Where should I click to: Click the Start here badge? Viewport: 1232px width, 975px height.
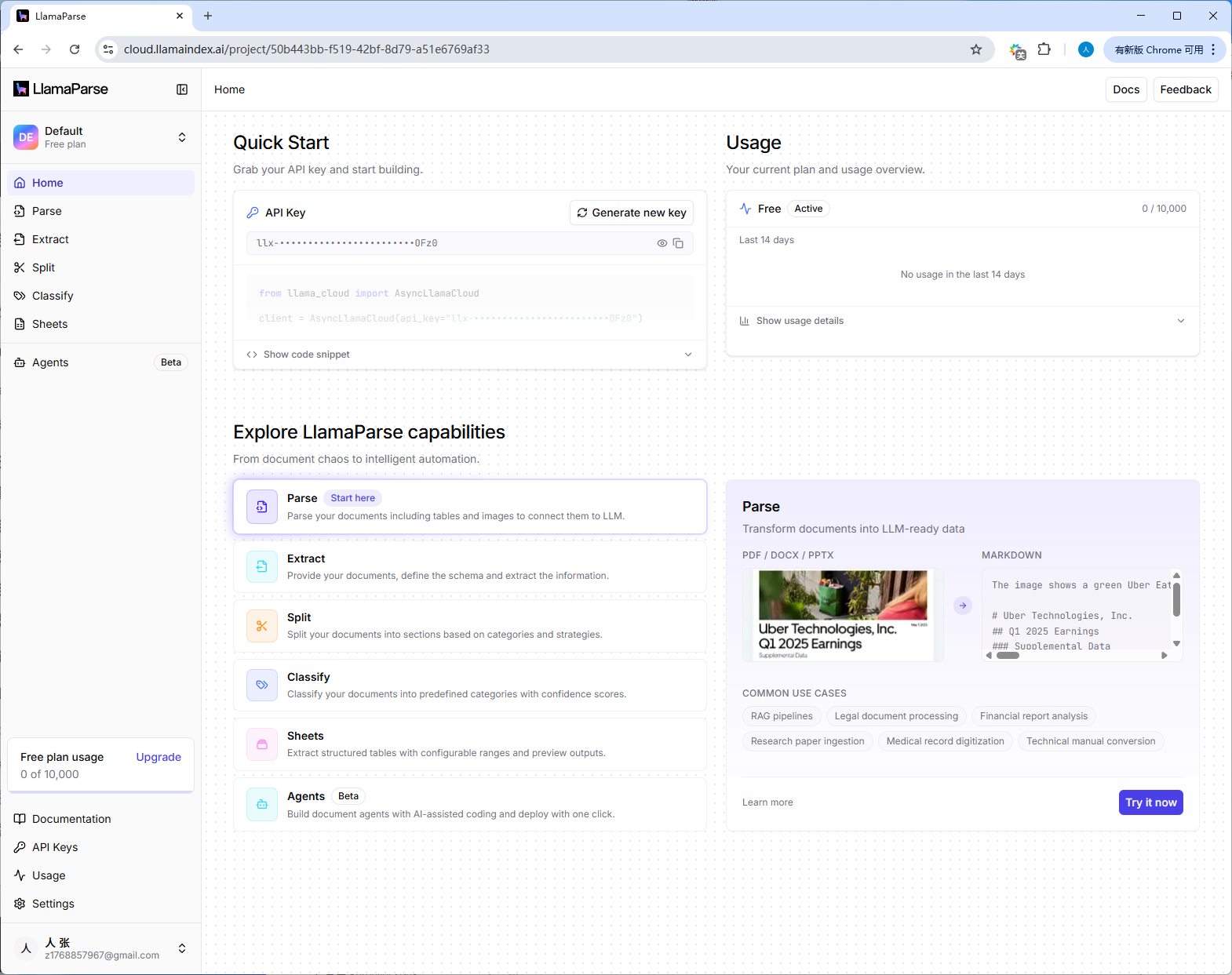tap(353, 498)
